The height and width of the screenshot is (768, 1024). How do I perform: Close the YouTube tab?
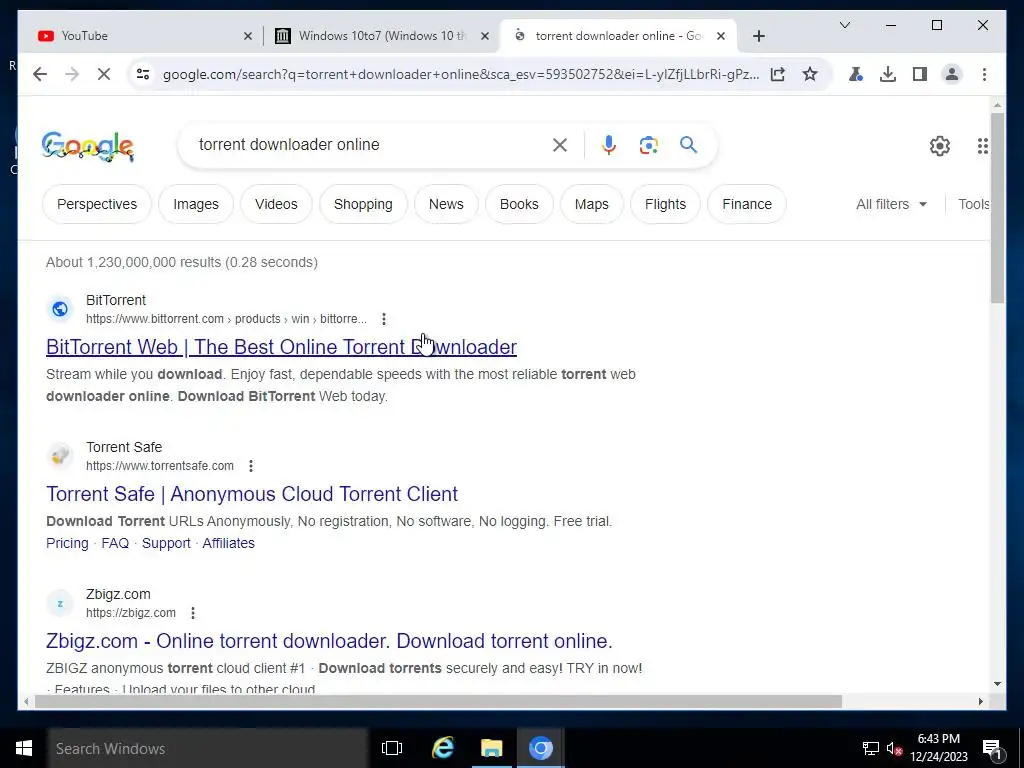(x=248, y=36)
